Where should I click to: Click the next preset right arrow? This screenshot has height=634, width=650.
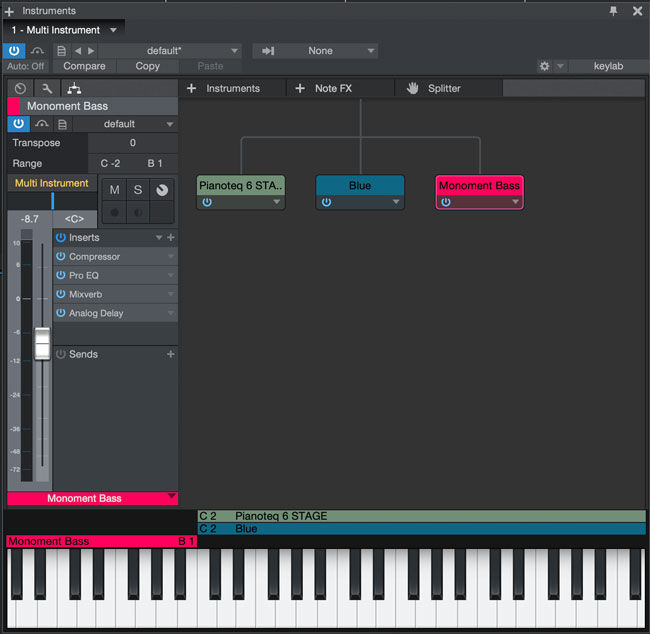pyautogui.click(x=91, y=51)
